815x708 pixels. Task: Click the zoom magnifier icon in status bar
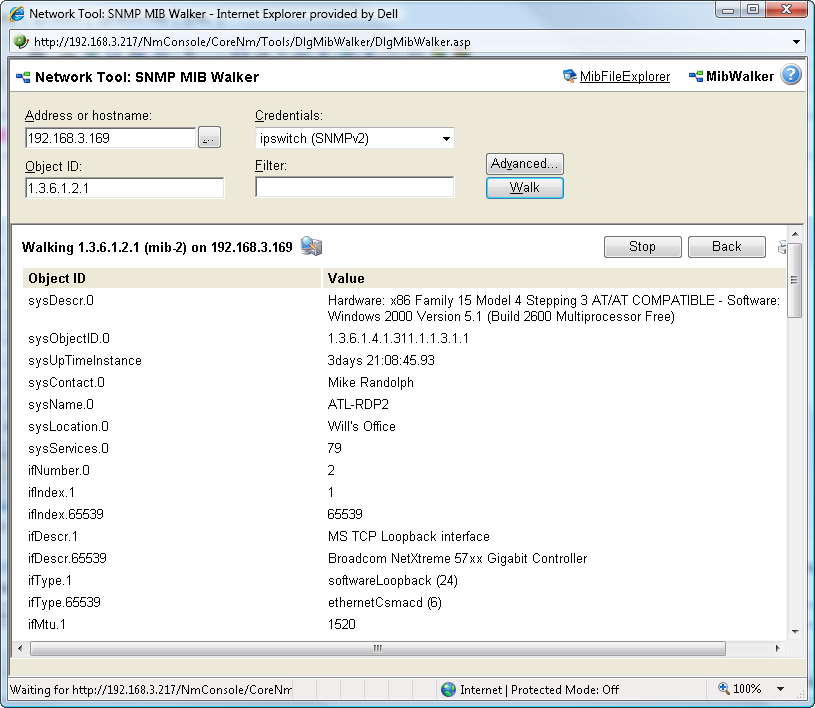pyautogui.click(x=725, y=689)
